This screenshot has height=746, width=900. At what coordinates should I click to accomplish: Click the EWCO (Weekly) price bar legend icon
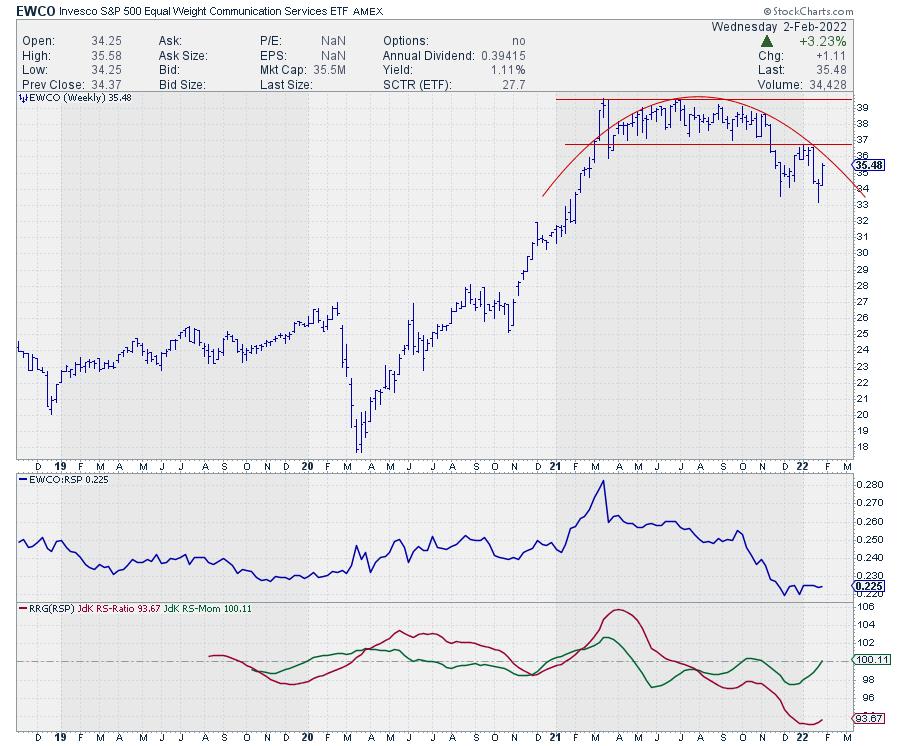point(22,98)
